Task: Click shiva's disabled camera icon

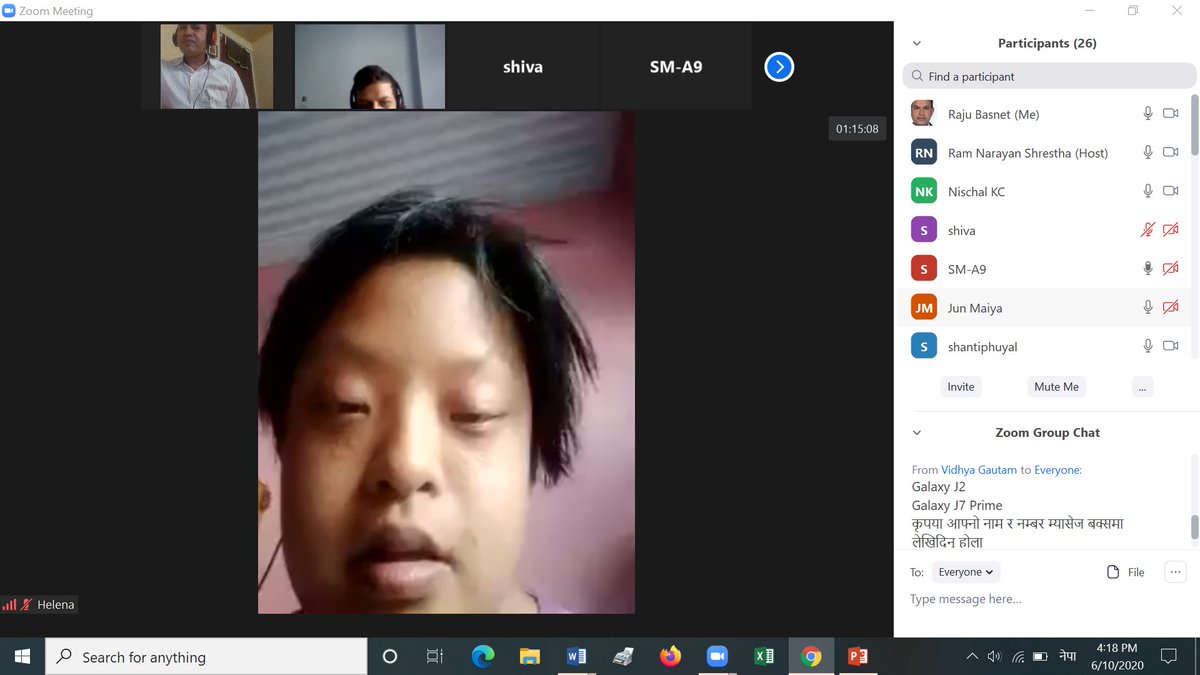Action: [1171, 230]
